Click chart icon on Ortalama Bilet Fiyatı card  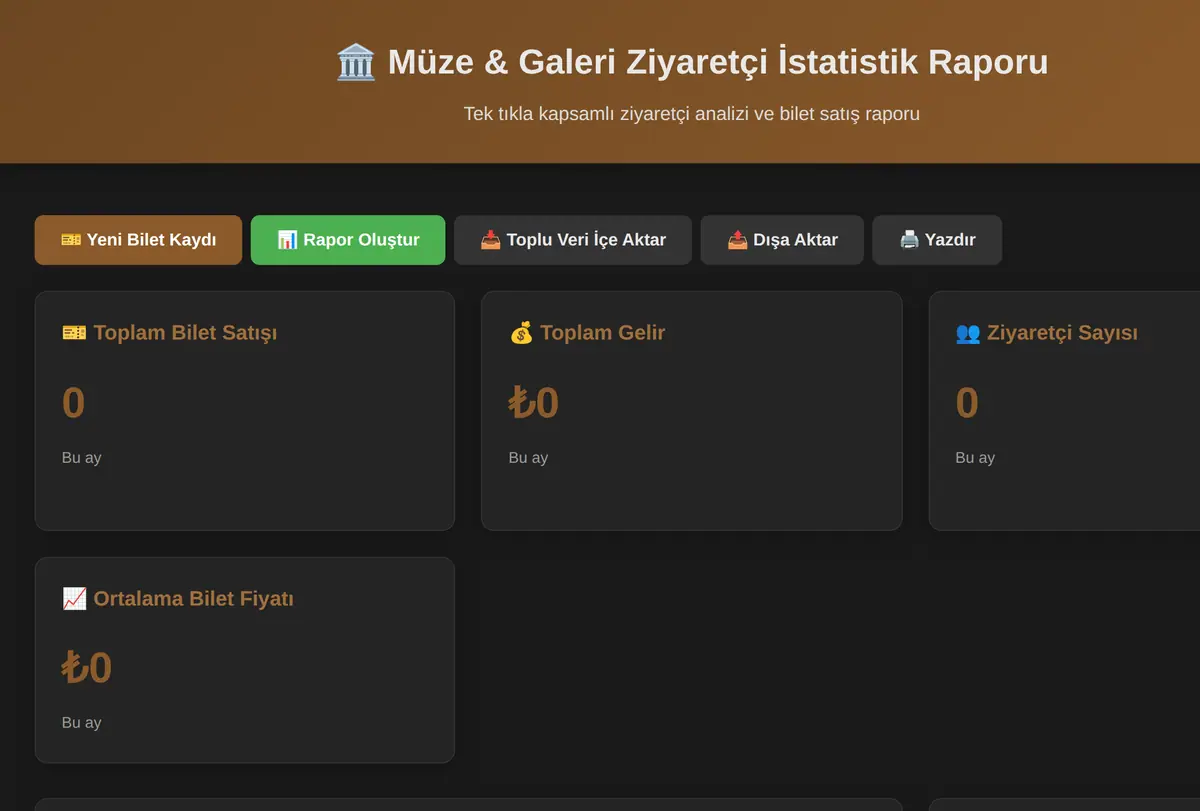pos(74,599)
